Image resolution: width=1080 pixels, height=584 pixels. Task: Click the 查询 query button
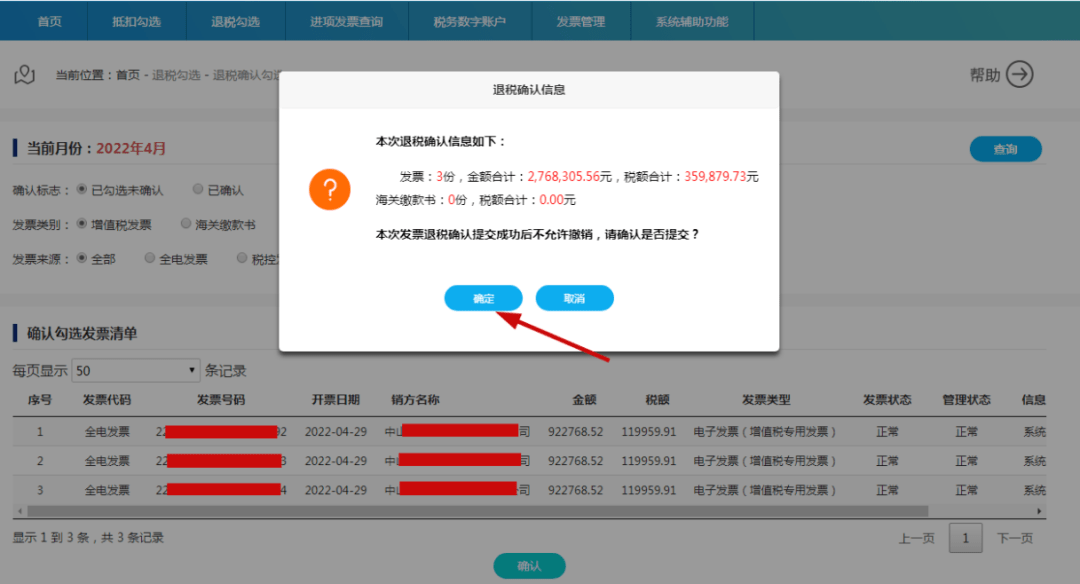1006,148
